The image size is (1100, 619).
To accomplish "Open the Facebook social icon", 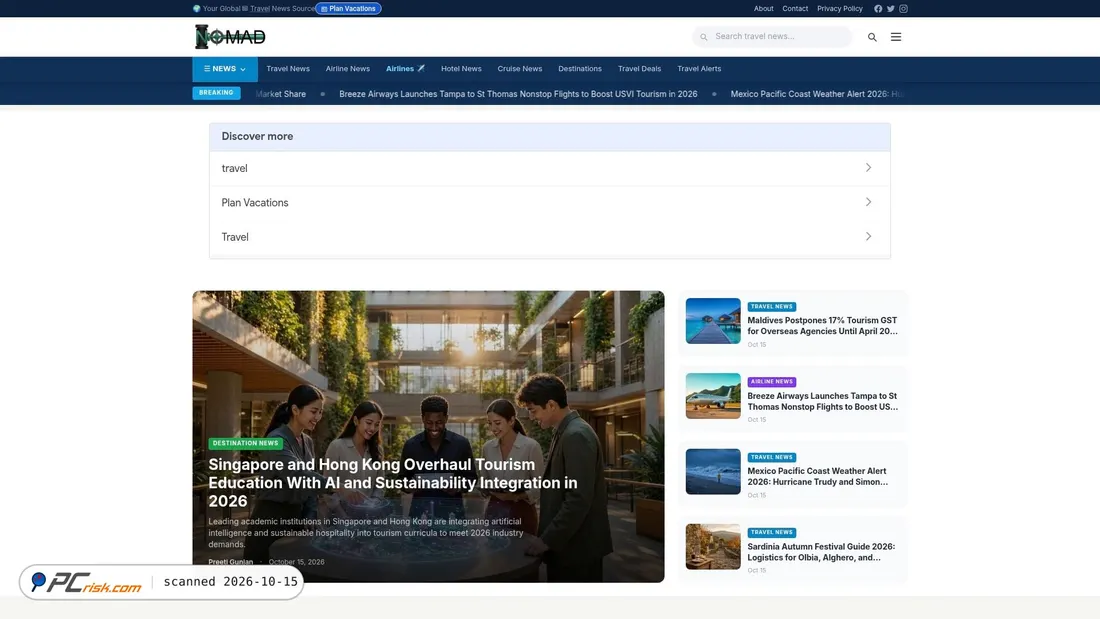I will 878,8.
